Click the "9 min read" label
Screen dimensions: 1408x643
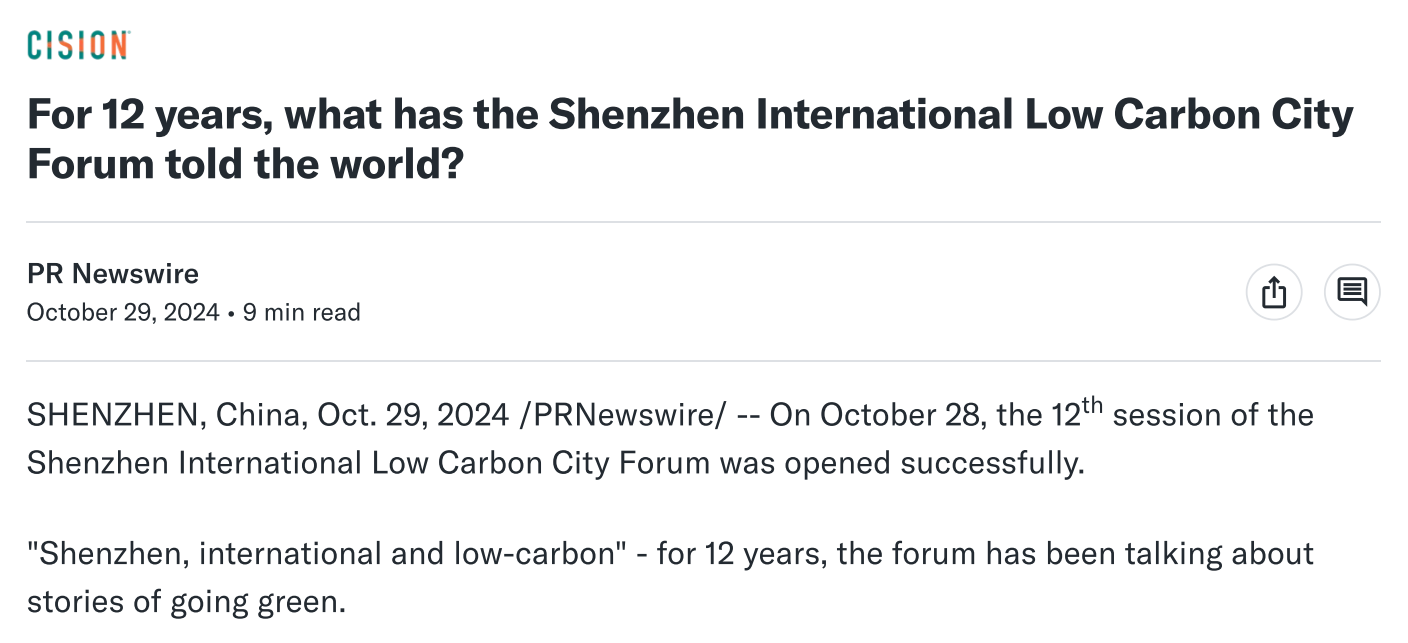pos(302,312)
